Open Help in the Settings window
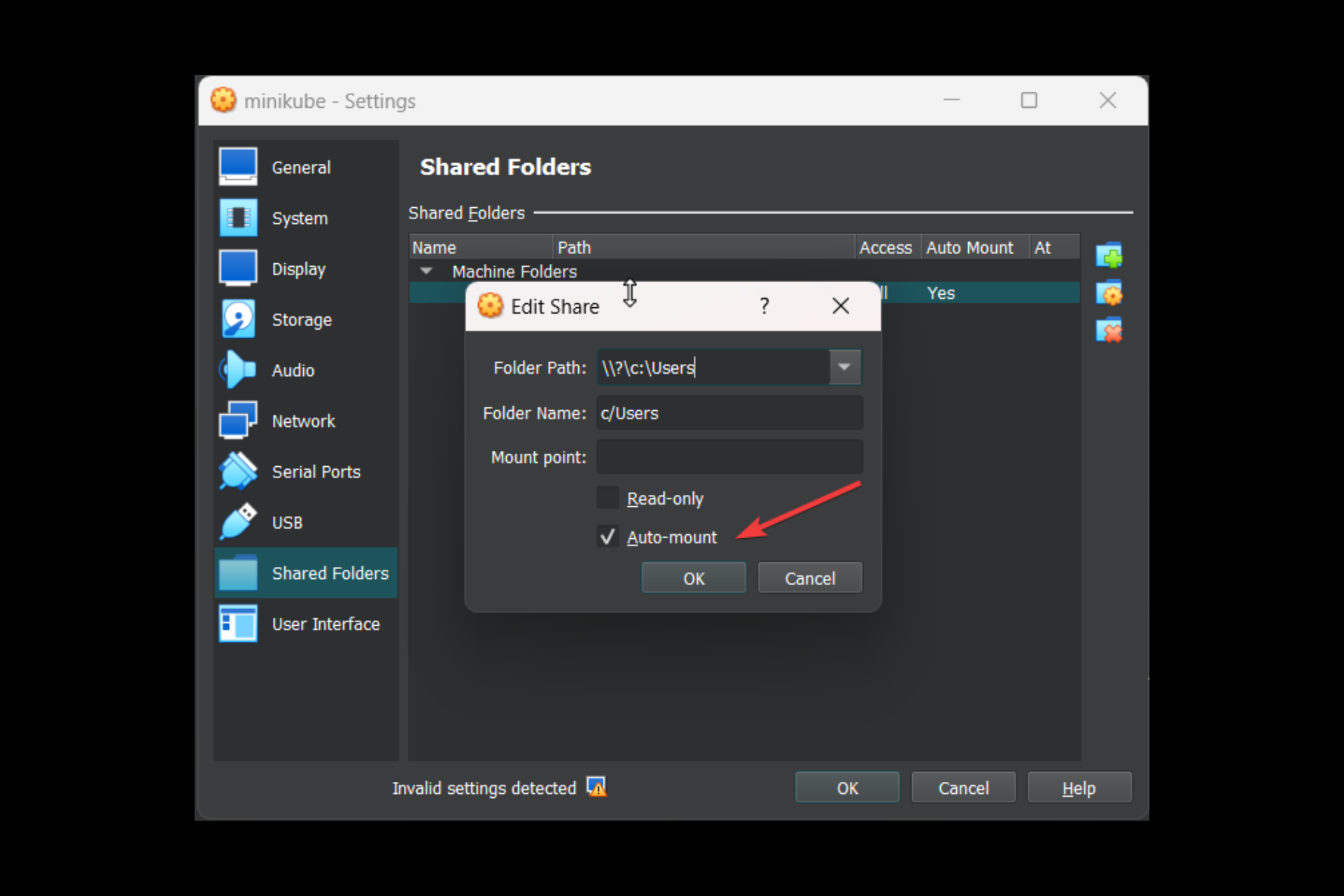The image size is (1344, 896). pos(1079,787)
